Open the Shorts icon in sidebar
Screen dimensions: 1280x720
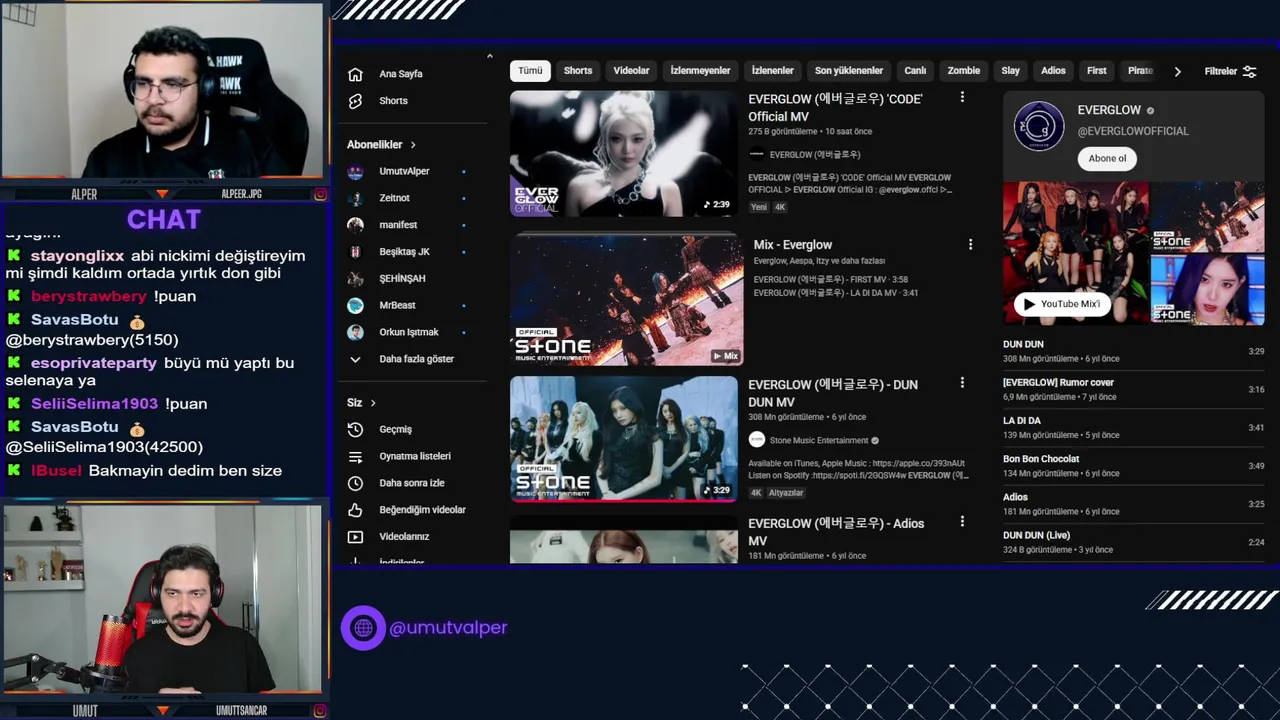(355, 101)
